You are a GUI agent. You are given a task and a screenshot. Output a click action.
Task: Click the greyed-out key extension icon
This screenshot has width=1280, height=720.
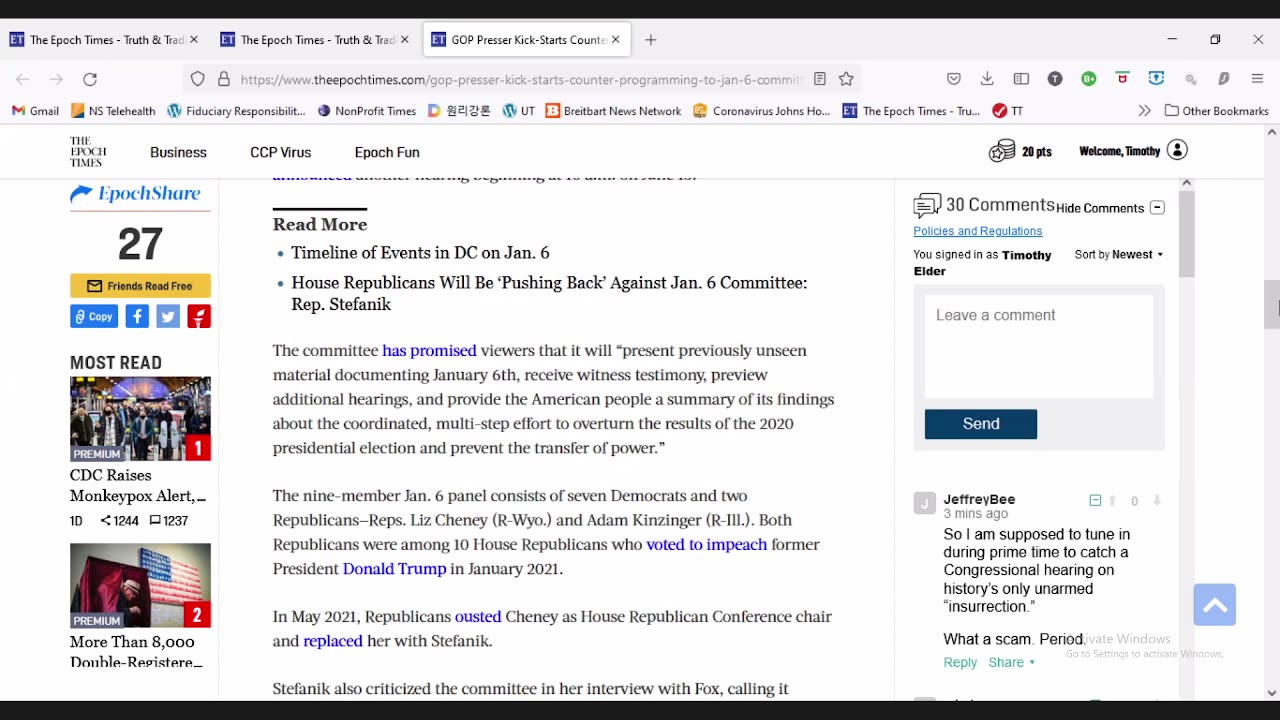1191,79
